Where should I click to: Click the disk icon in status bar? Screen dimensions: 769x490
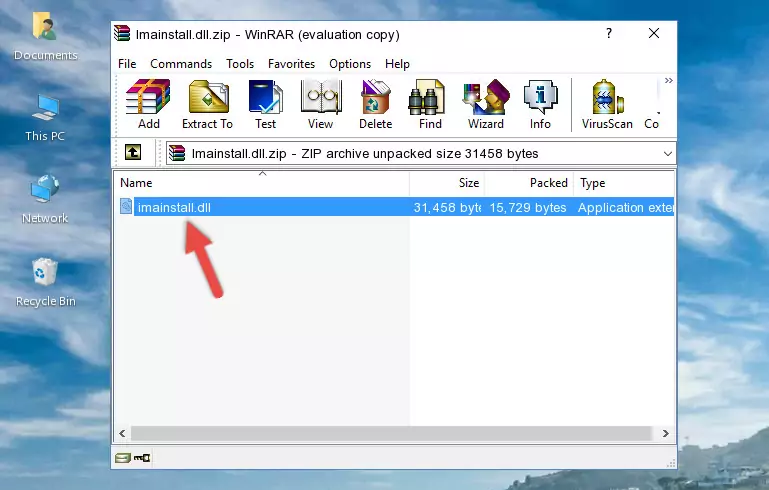tap(123, 458)
